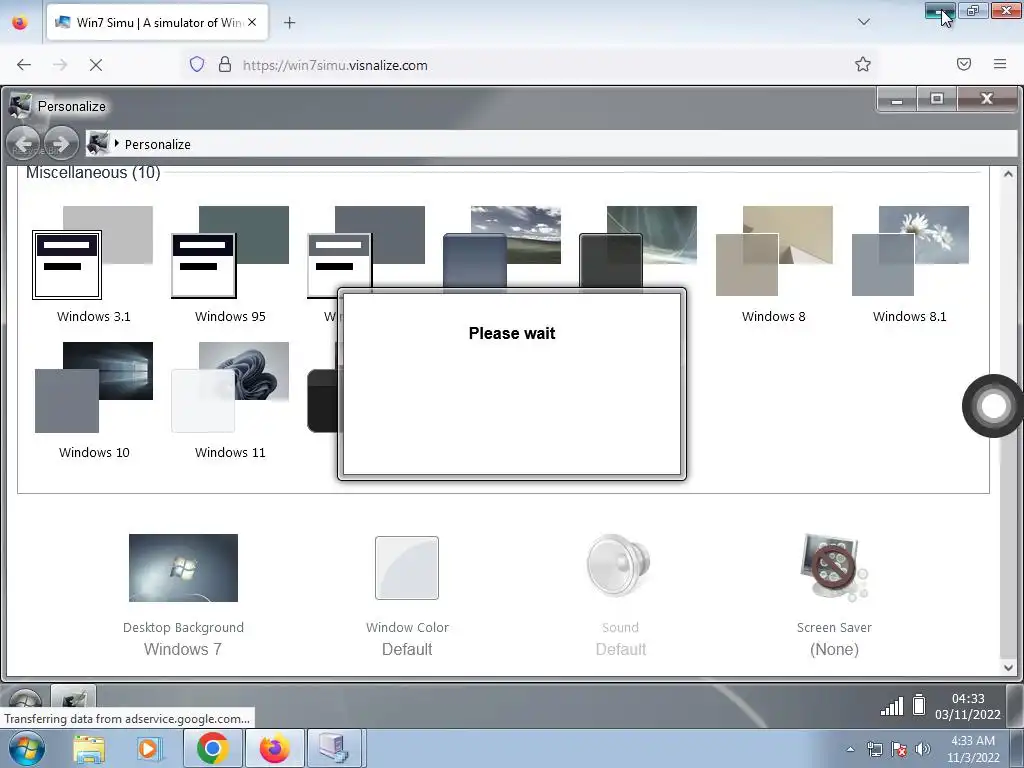Choose the Windows 8.1 theme
The height and width of the screenshot is (768, 1024).
click(x=910, y=251)
